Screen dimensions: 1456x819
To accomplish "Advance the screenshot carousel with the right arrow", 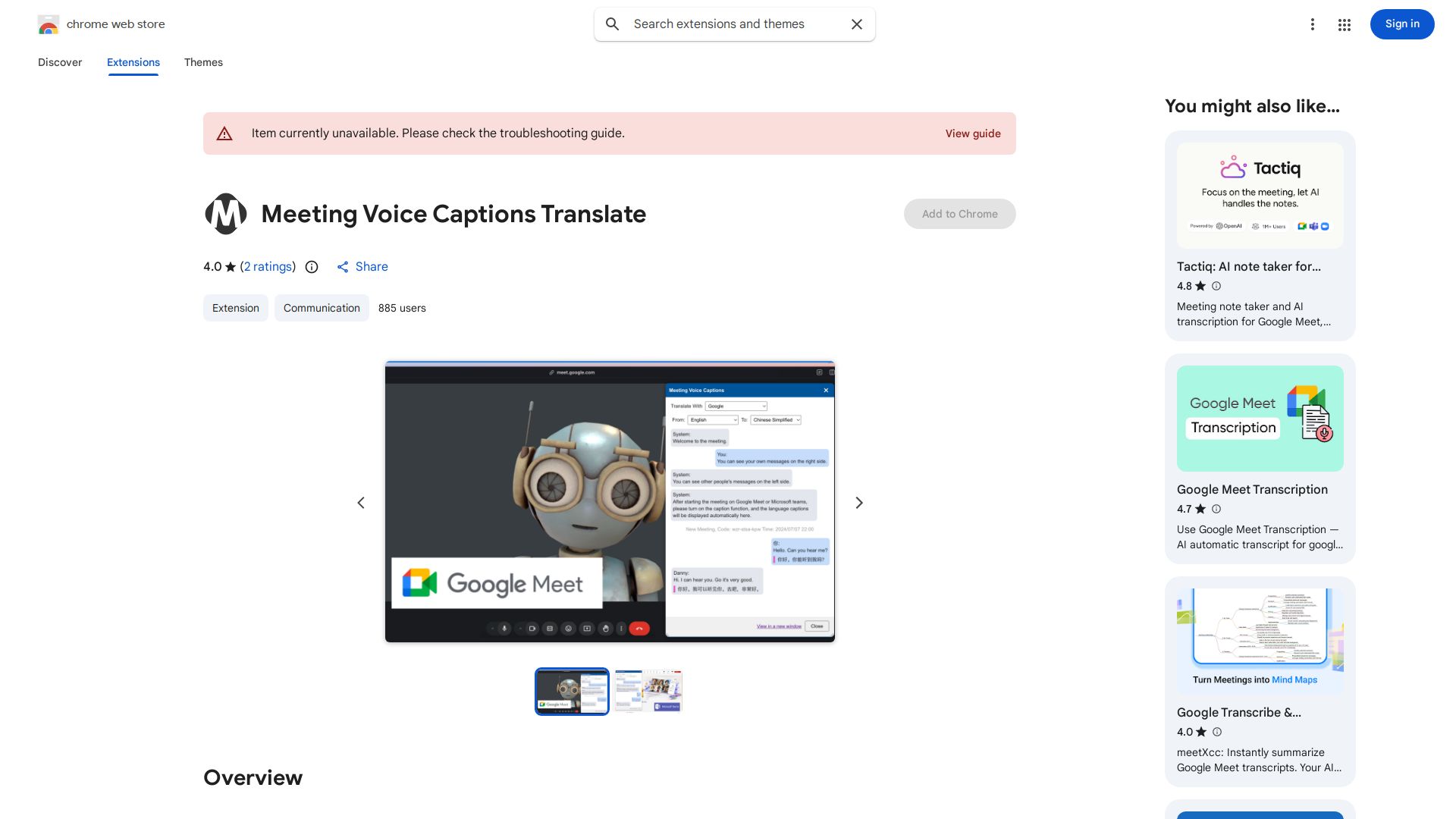I will point(858,502).
